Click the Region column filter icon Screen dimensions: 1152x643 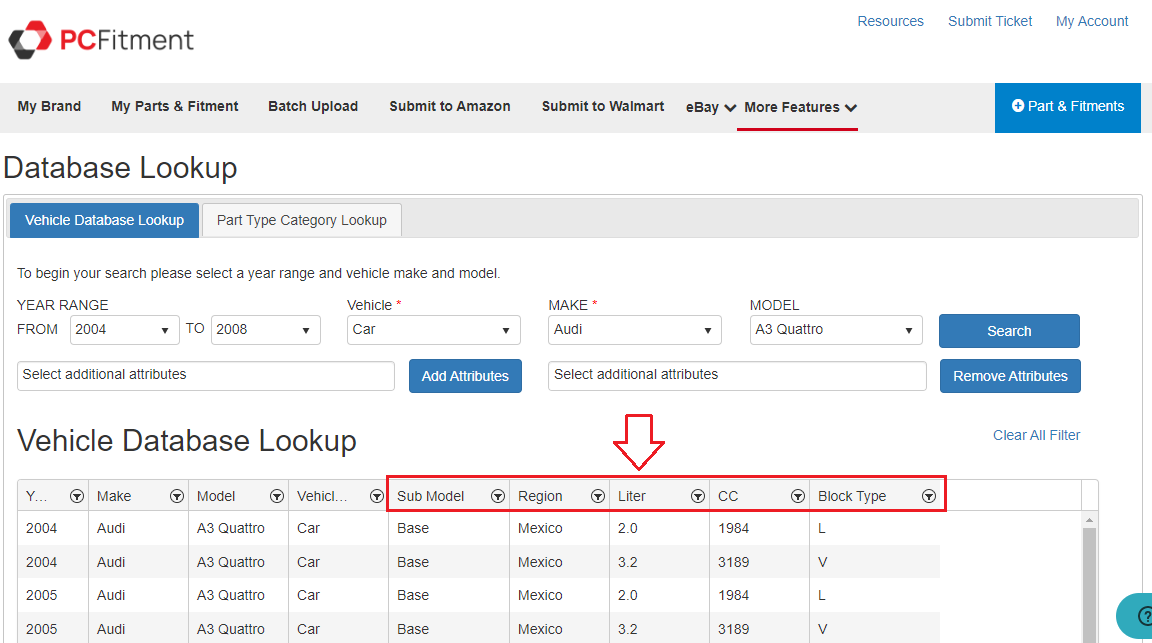pos(598,496)
